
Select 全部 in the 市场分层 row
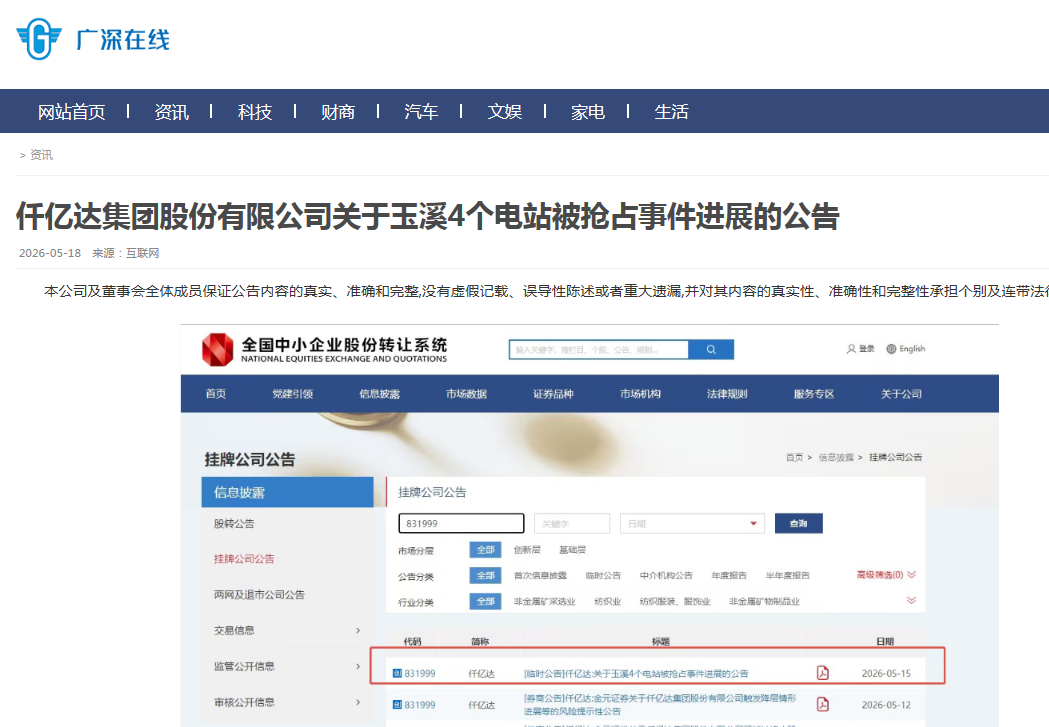(x=486, y=550)
